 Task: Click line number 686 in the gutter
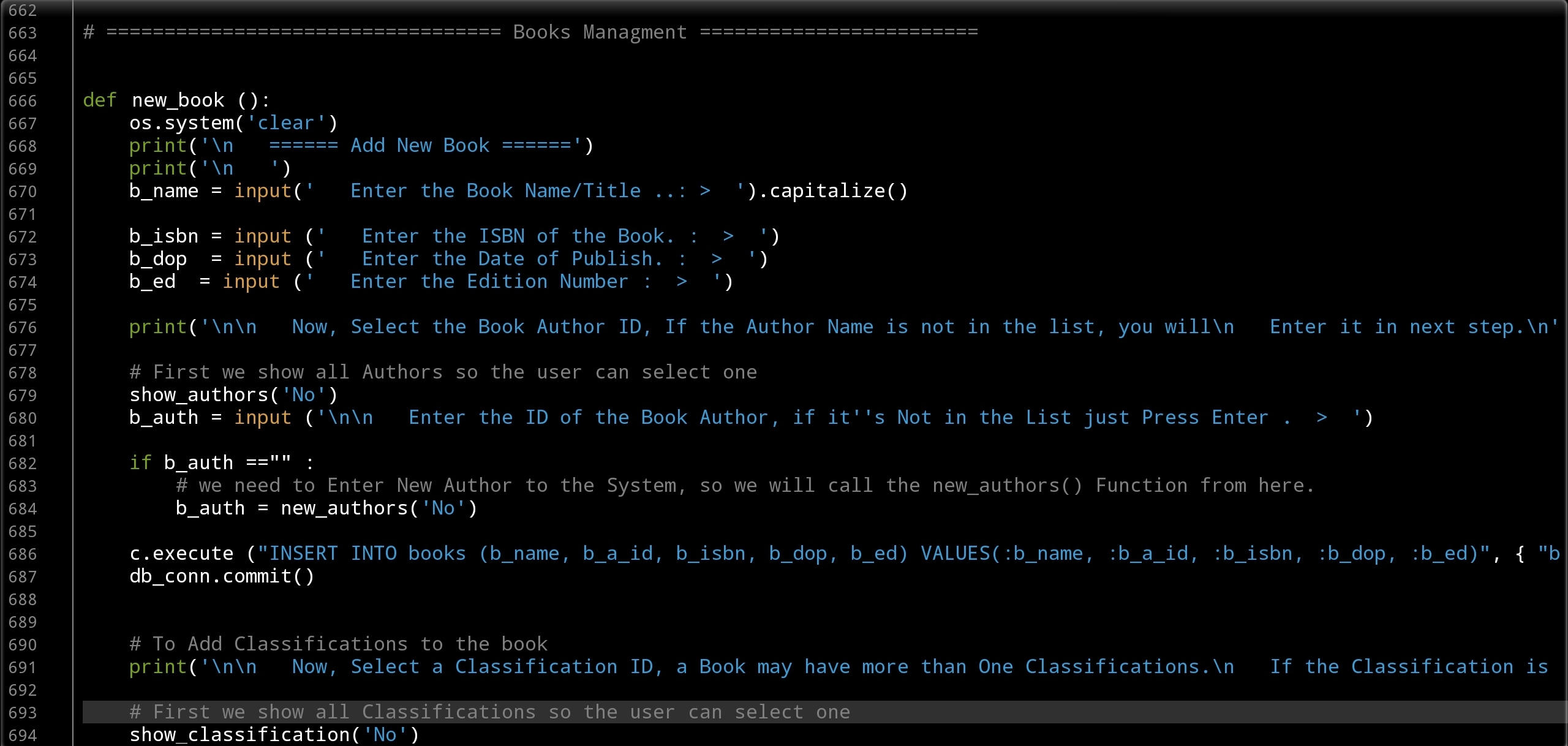(x=23, y=554)
